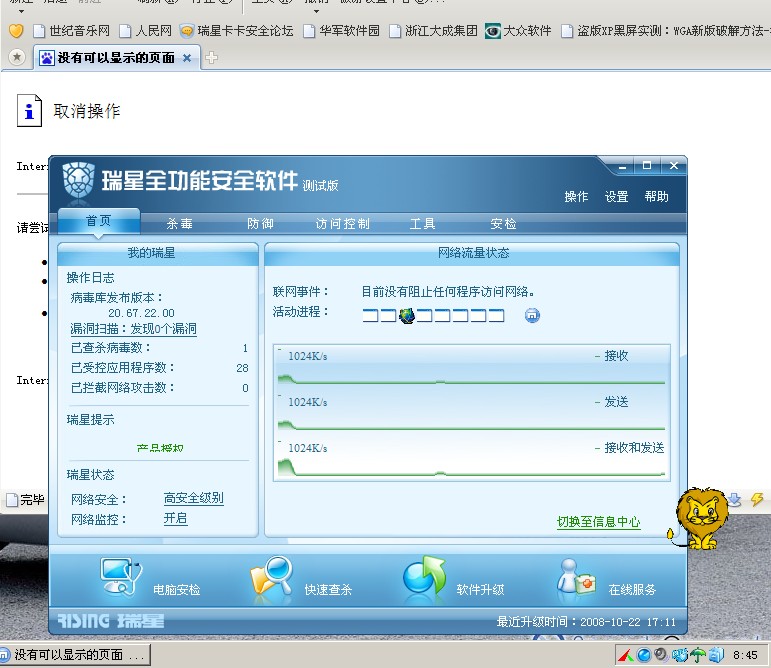Click the yellow lightning icon in browser status bar
This screenshot has height=668, width=771.
click(757, 499)
